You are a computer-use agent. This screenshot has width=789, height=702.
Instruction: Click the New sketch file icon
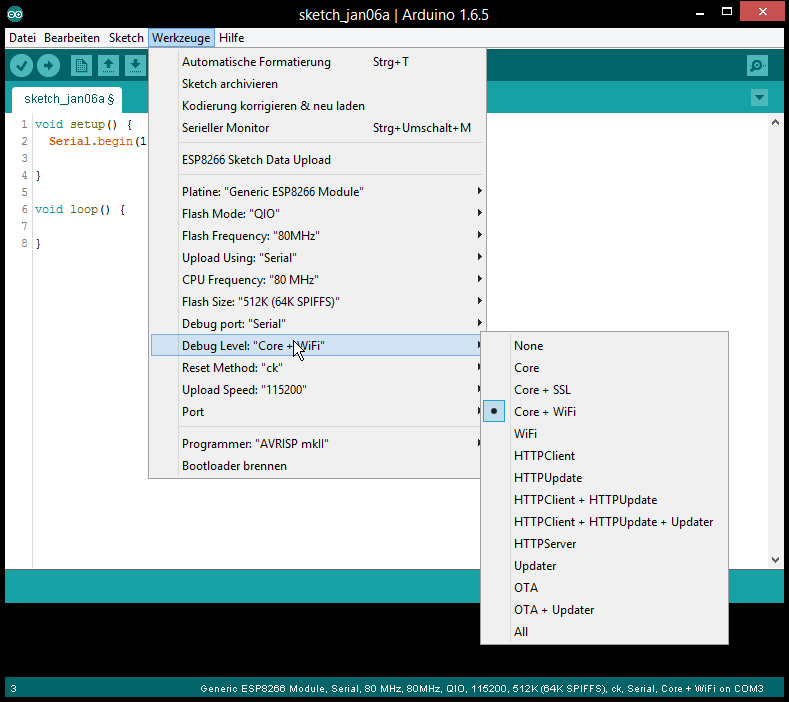(x=82, y=65)
